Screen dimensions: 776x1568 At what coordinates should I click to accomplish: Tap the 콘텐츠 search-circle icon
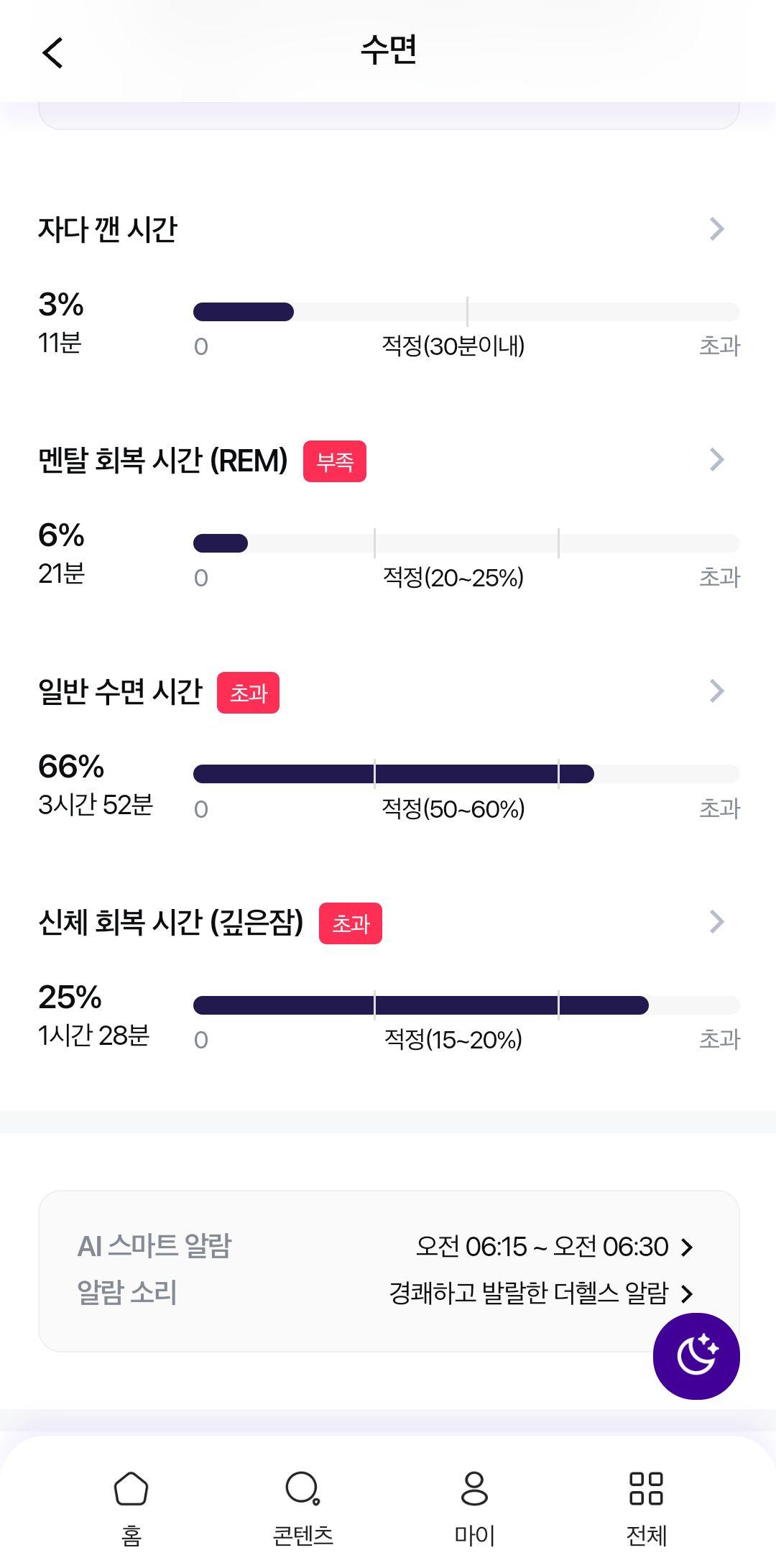pyautogui.click(x=302, y=1488)
